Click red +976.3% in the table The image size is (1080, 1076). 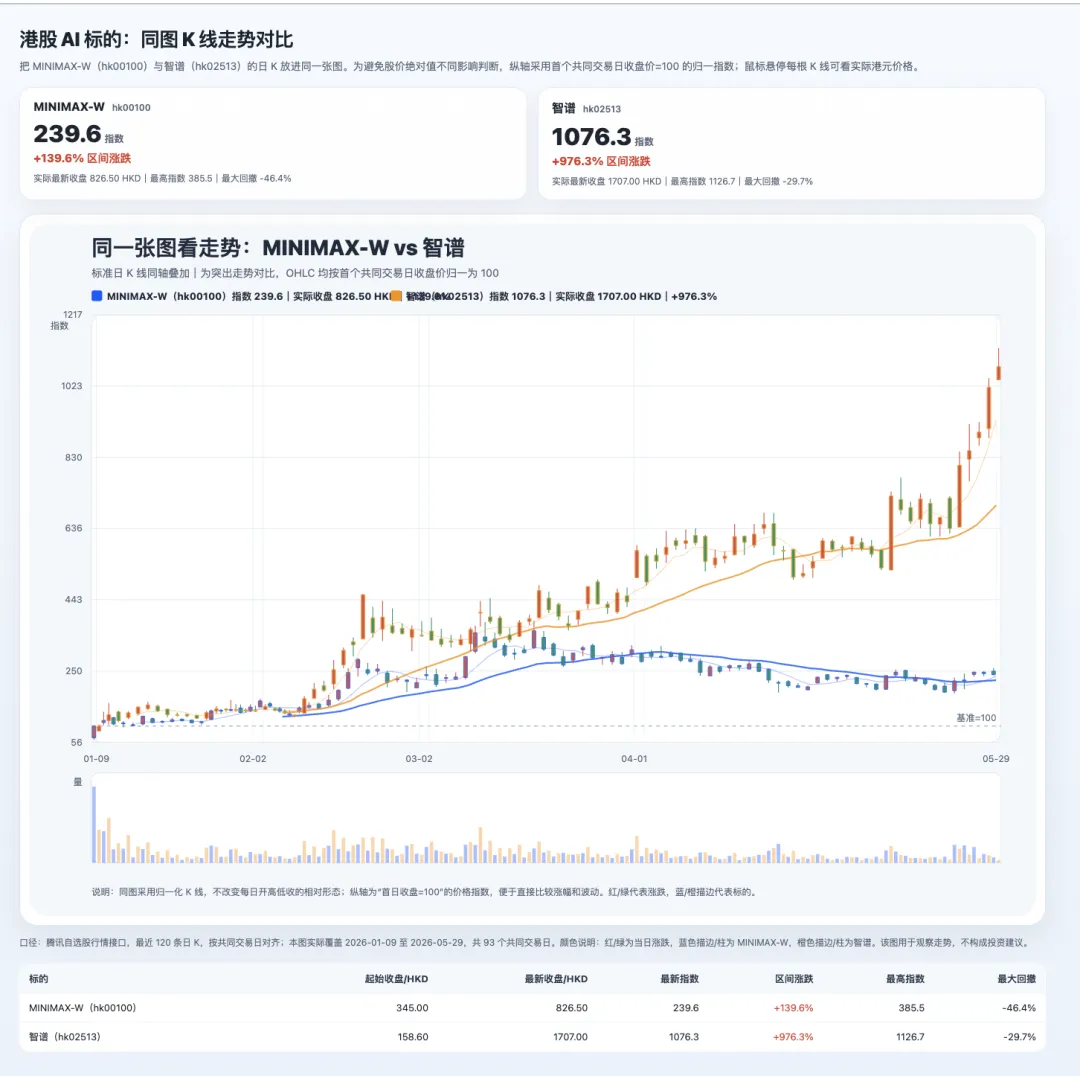(793, 1037)
